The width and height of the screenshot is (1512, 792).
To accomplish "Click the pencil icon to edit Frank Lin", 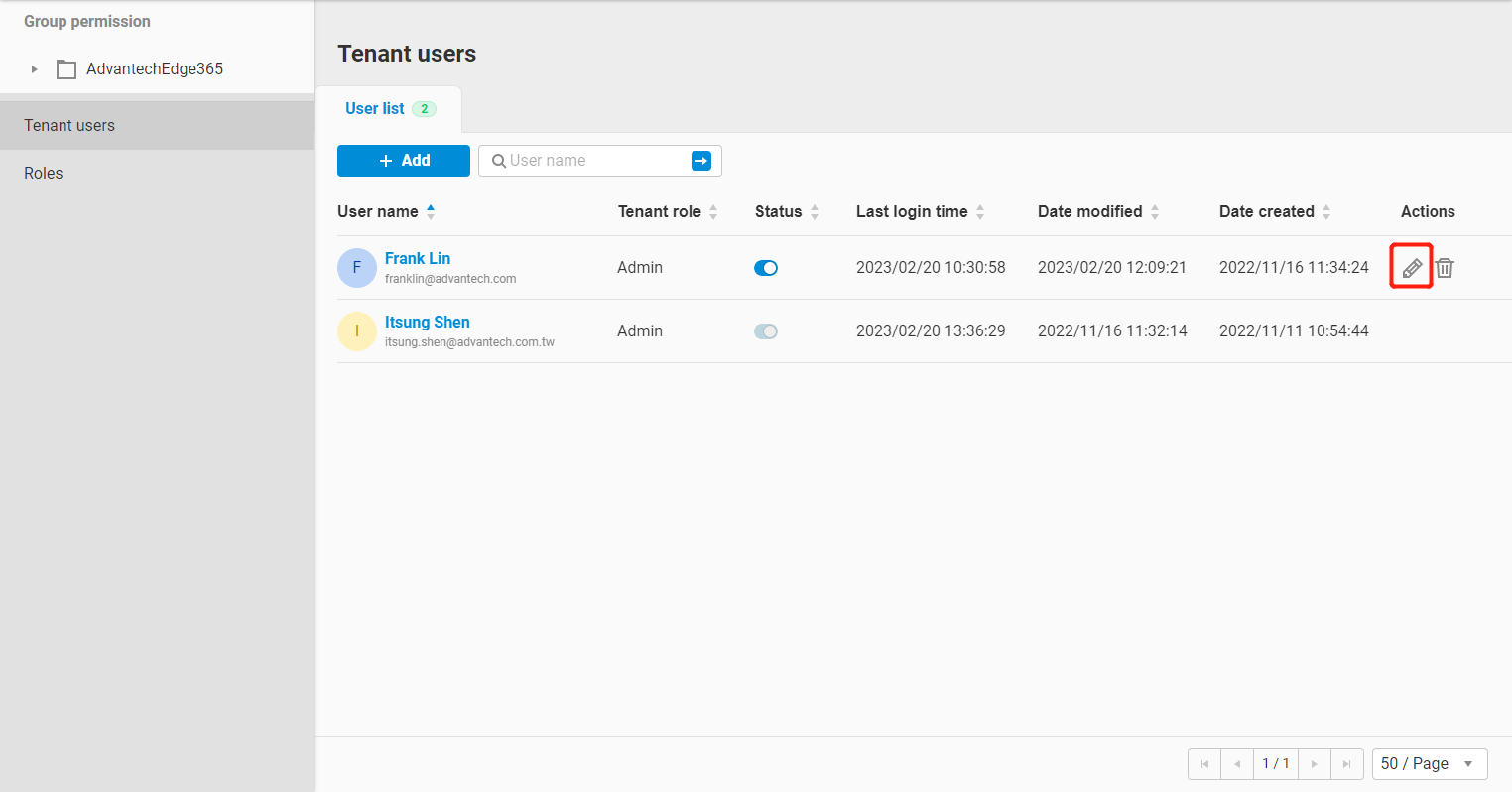I will click(x=1411, y=266).
